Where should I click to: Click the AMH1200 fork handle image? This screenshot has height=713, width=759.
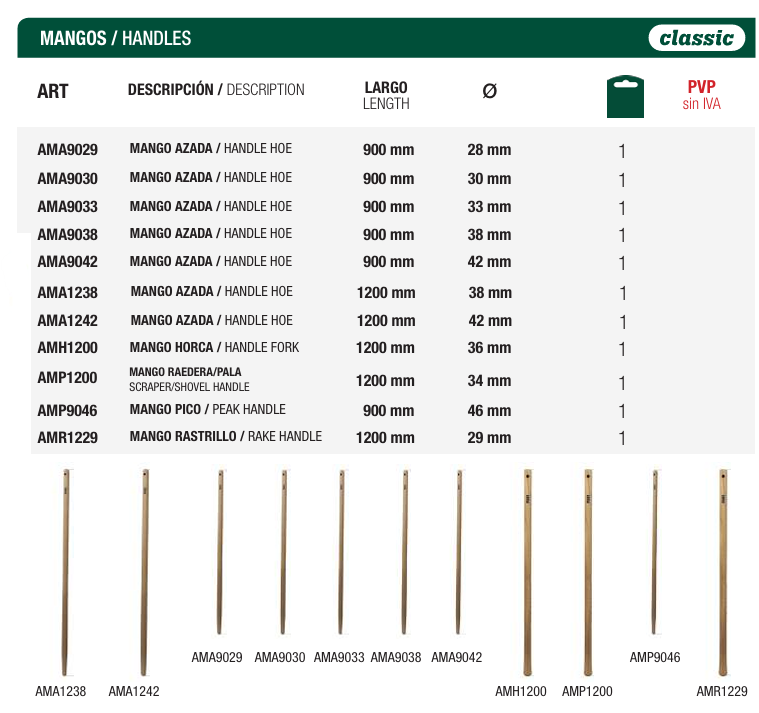[527, 572]
